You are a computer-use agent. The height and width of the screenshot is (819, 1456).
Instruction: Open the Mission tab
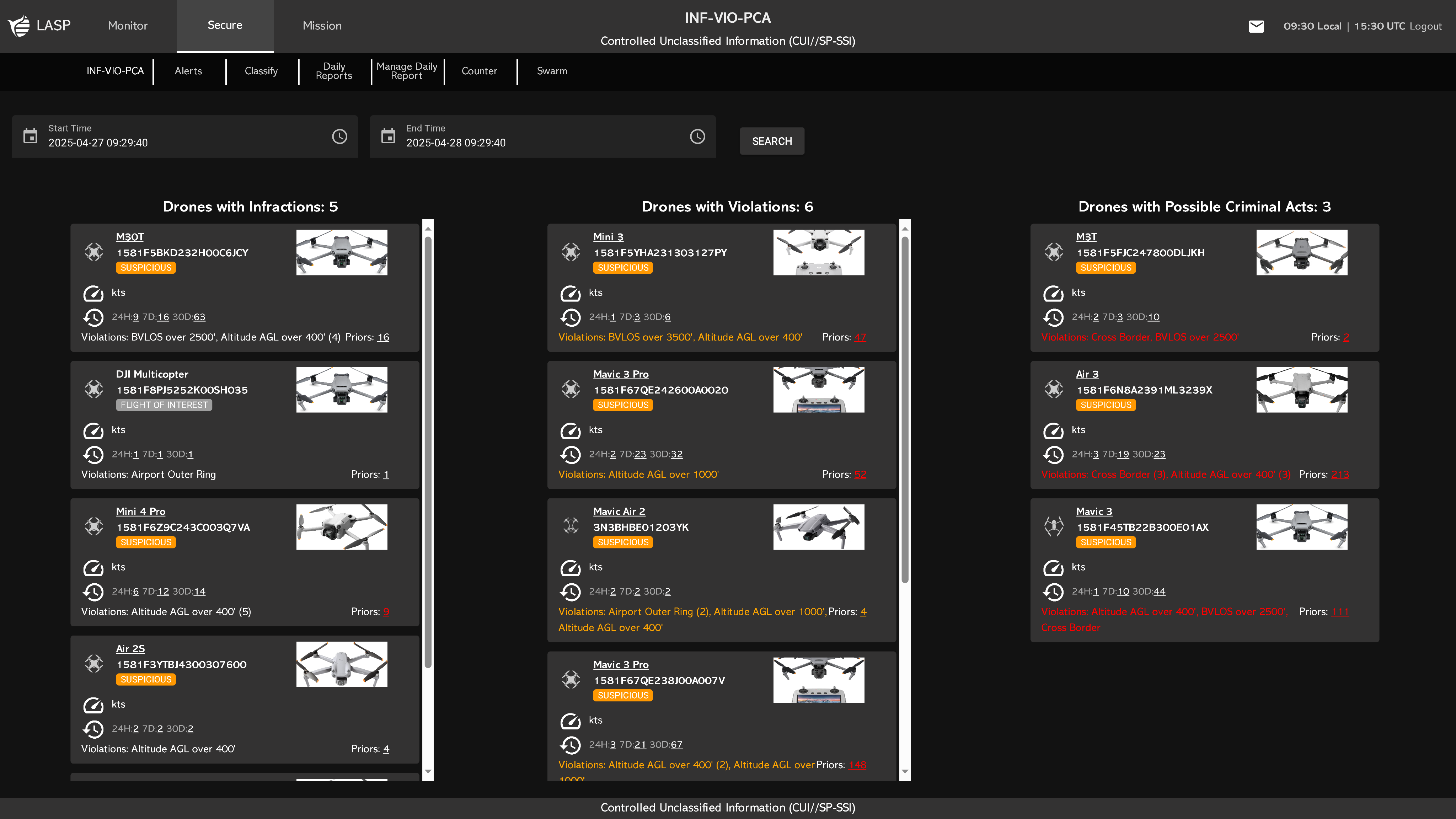pyautogui.click(x=322, y=26)
